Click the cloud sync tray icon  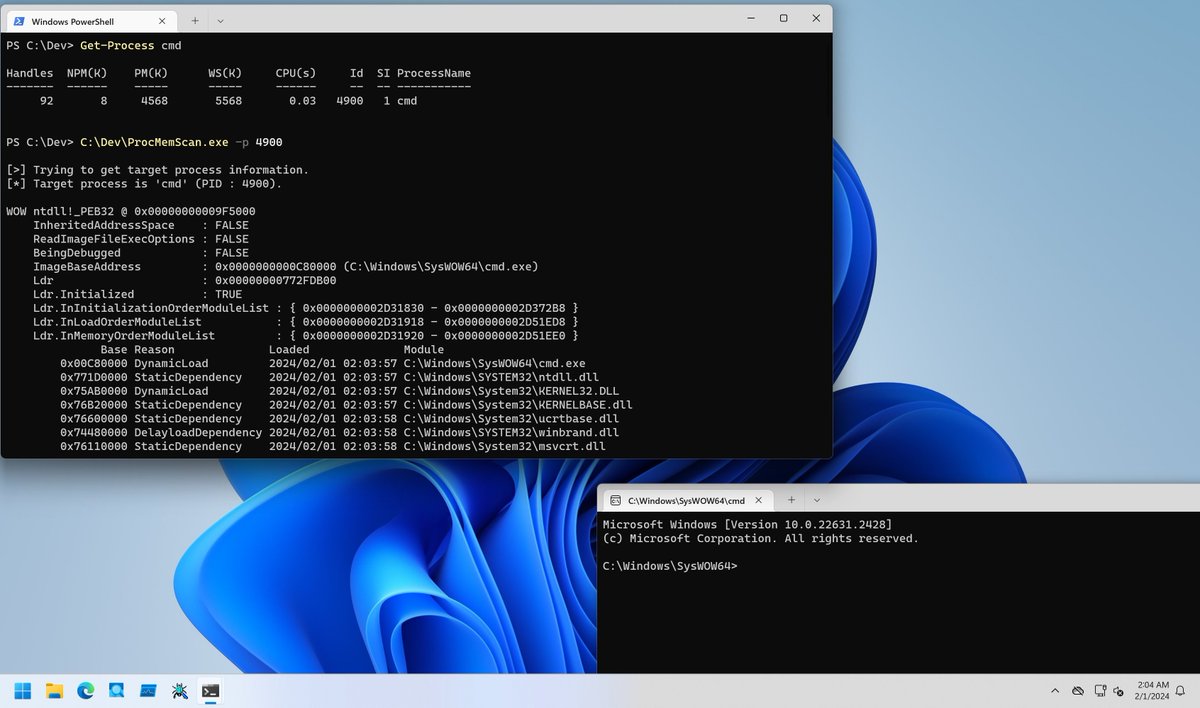(1078, 691)
